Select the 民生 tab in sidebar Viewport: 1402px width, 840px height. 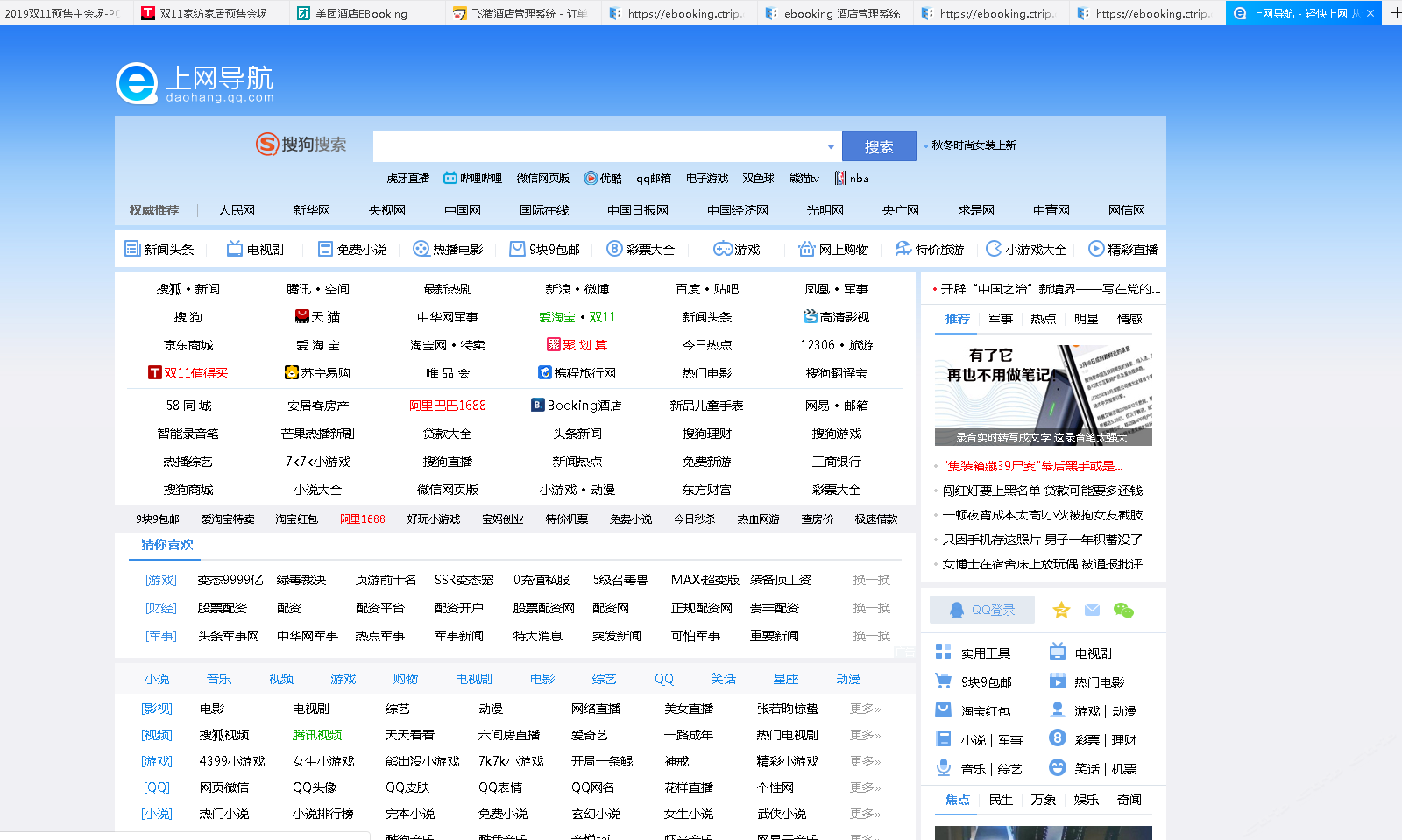[1001, 800]
